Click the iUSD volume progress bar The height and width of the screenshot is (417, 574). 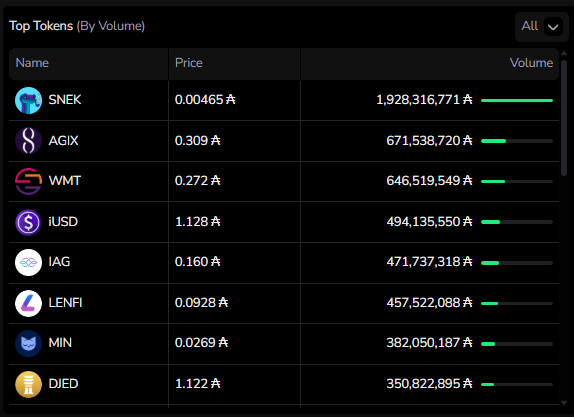[517, 222]
